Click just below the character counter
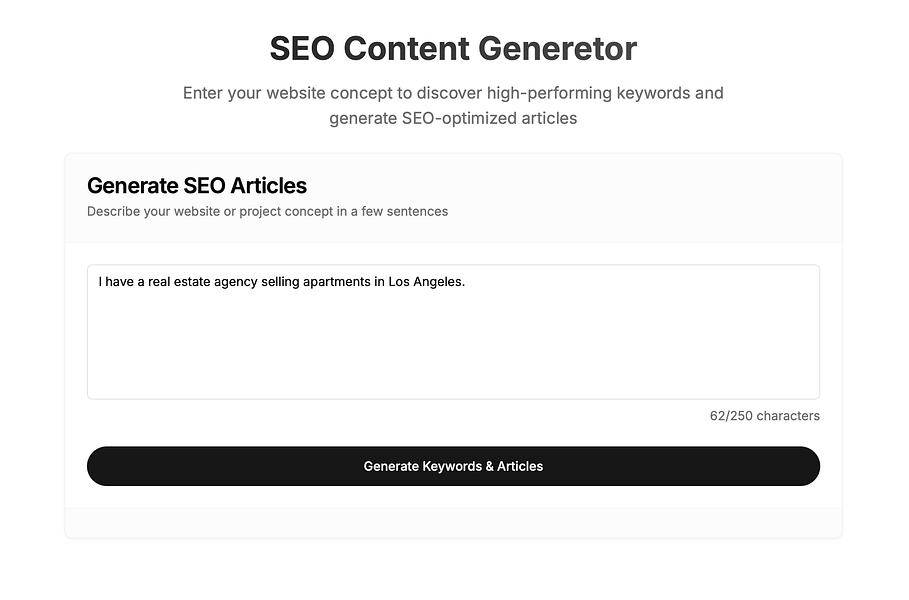909x600 pixels. pos(764,432)
